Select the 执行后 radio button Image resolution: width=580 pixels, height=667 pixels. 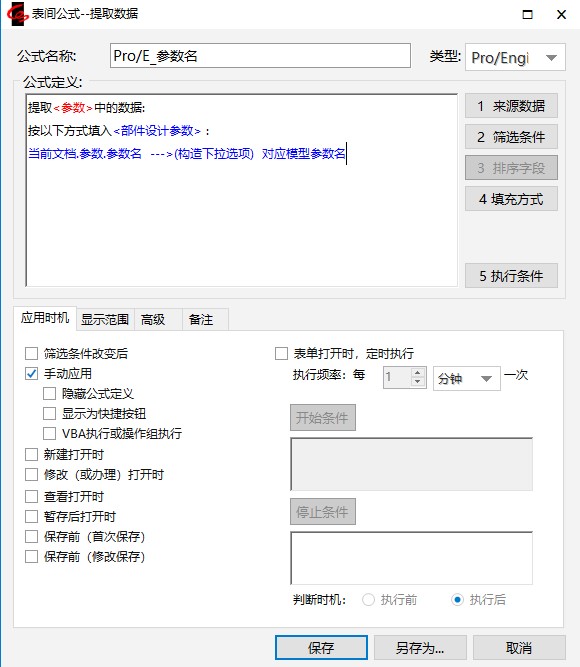457,600
